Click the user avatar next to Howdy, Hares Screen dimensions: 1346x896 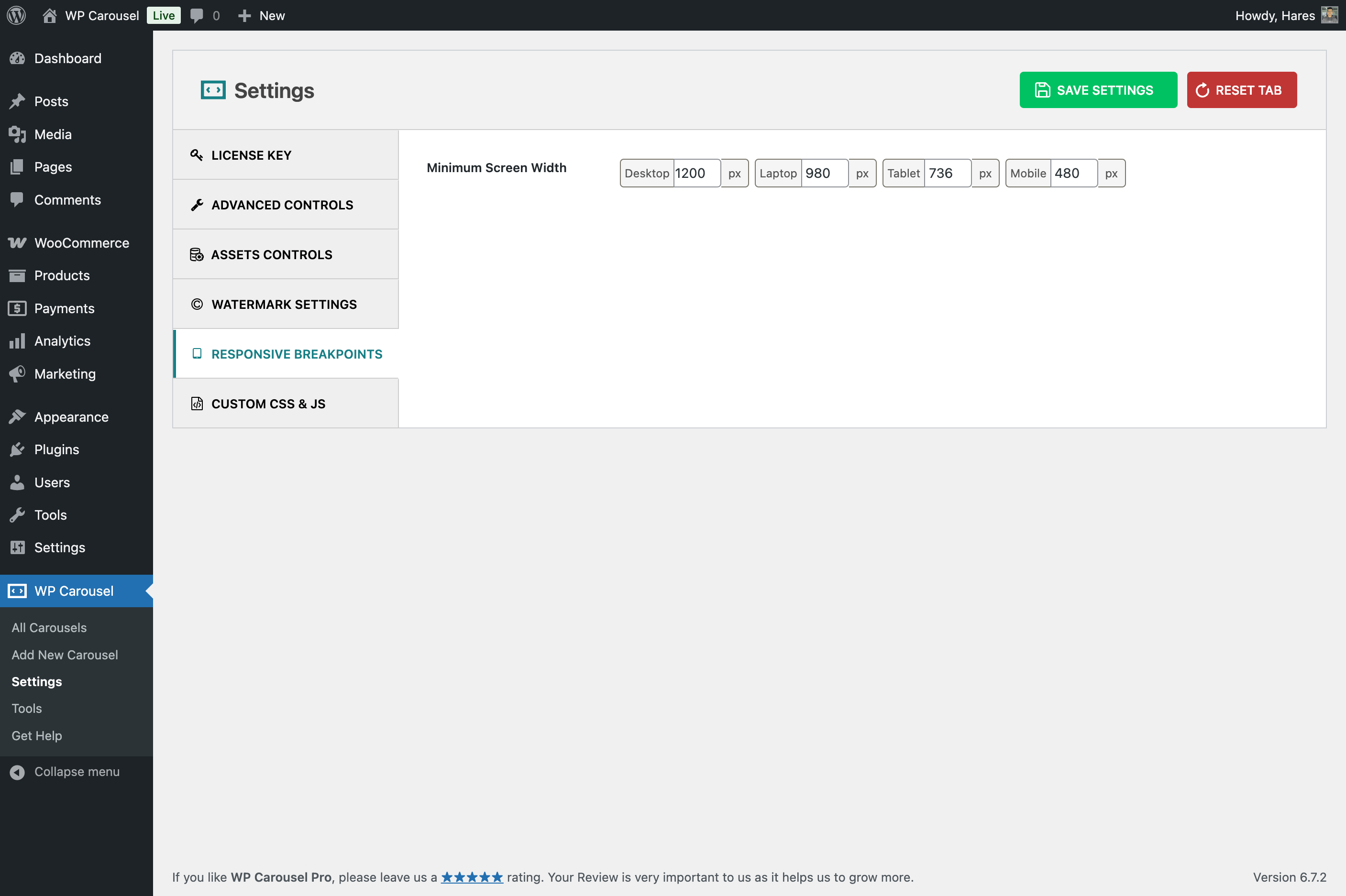[x=1329, y=15]
